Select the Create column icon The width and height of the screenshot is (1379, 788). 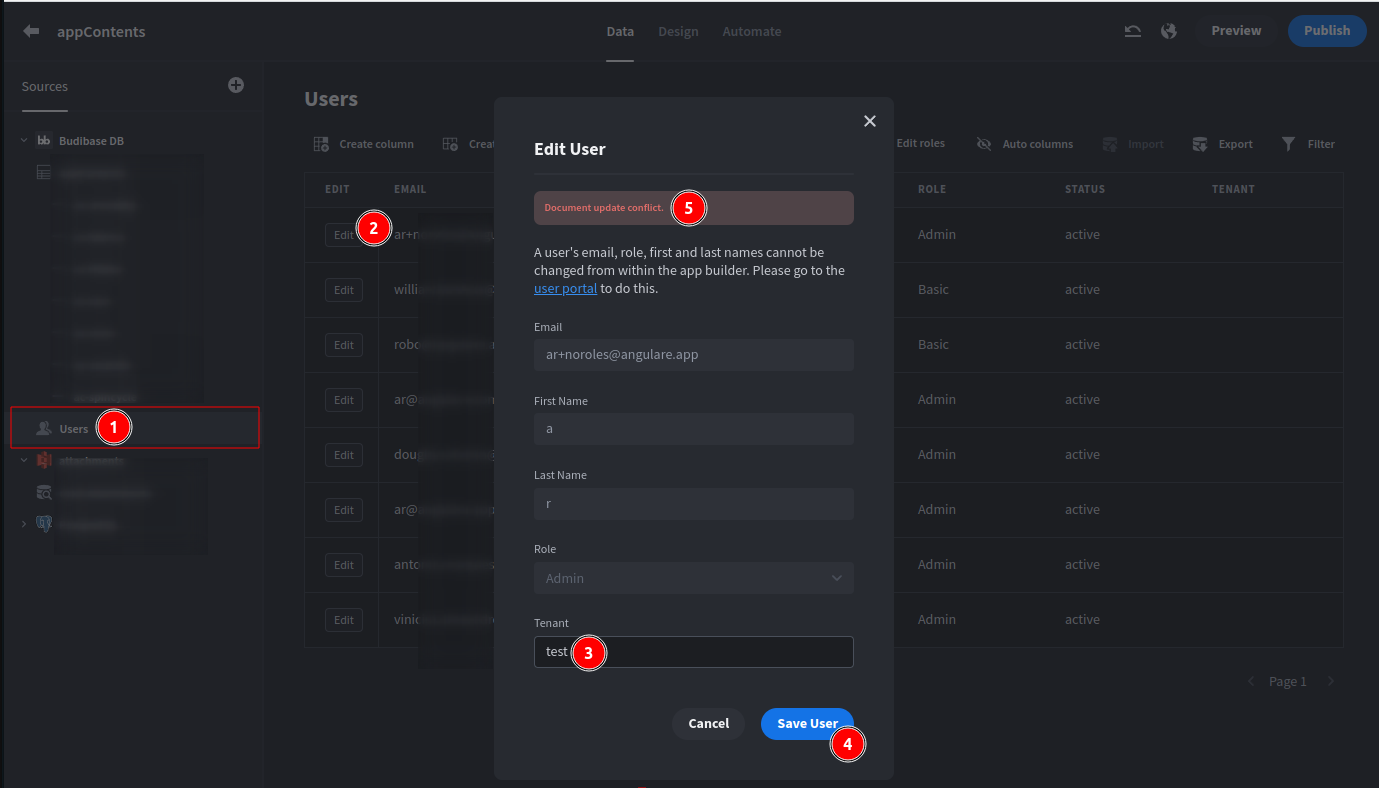pos(321,143)
